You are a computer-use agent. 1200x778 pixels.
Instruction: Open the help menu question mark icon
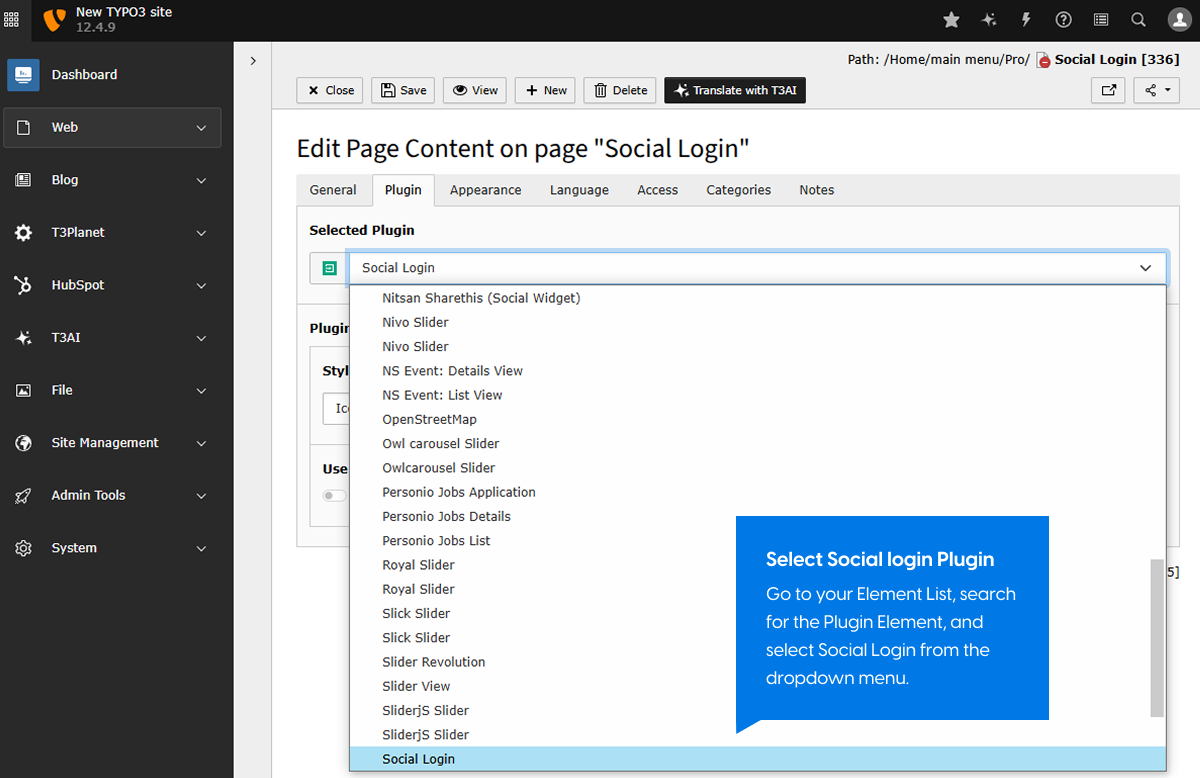tap(1062, 19)
